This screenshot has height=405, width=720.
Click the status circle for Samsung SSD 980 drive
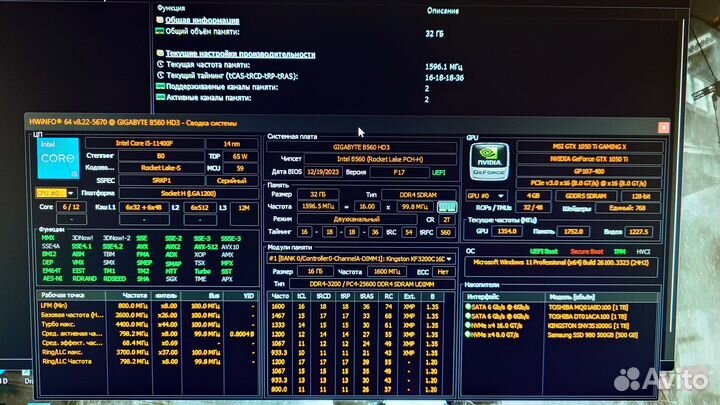tap(468, 334)
